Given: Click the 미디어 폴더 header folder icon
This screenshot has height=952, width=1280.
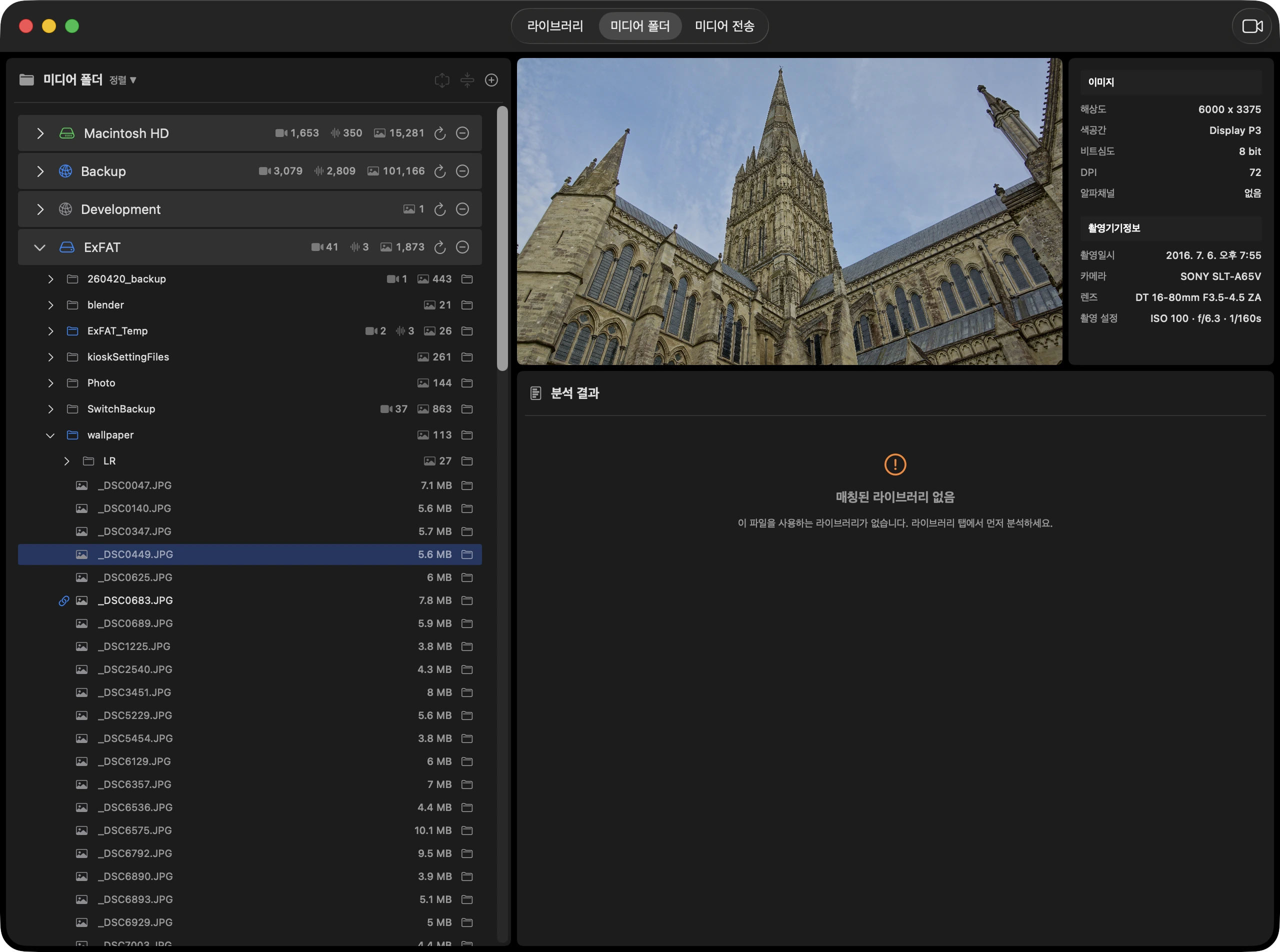Looking at the screenshot, I should [x=26, y=79].
